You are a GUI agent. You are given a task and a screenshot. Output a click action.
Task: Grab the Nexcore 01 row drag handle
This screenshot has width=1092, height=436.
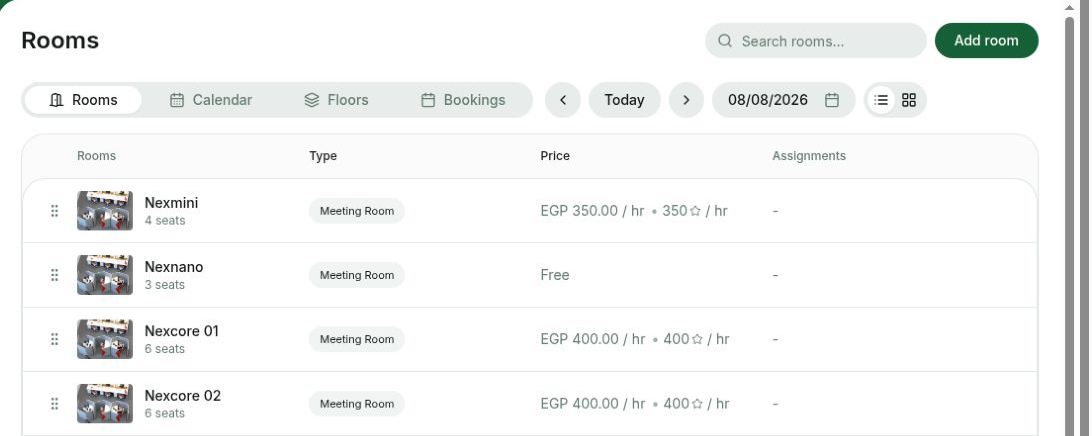point(54,339)
